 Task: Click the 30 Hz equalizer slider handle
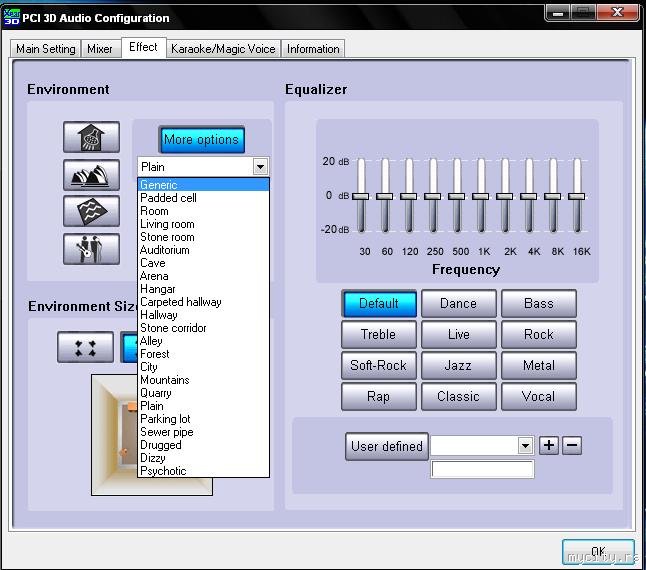(360, 196)
